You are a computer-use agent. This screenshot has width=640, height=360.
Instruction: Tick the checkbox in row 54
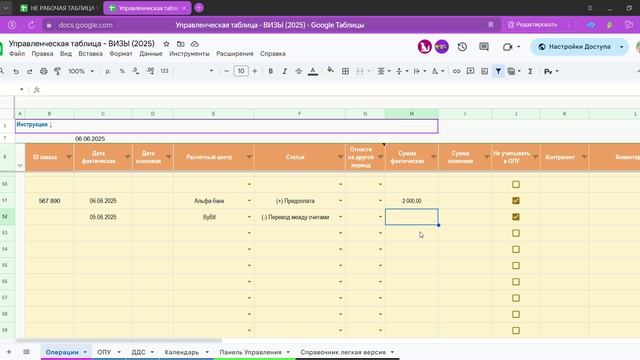[x=516, y=249]
